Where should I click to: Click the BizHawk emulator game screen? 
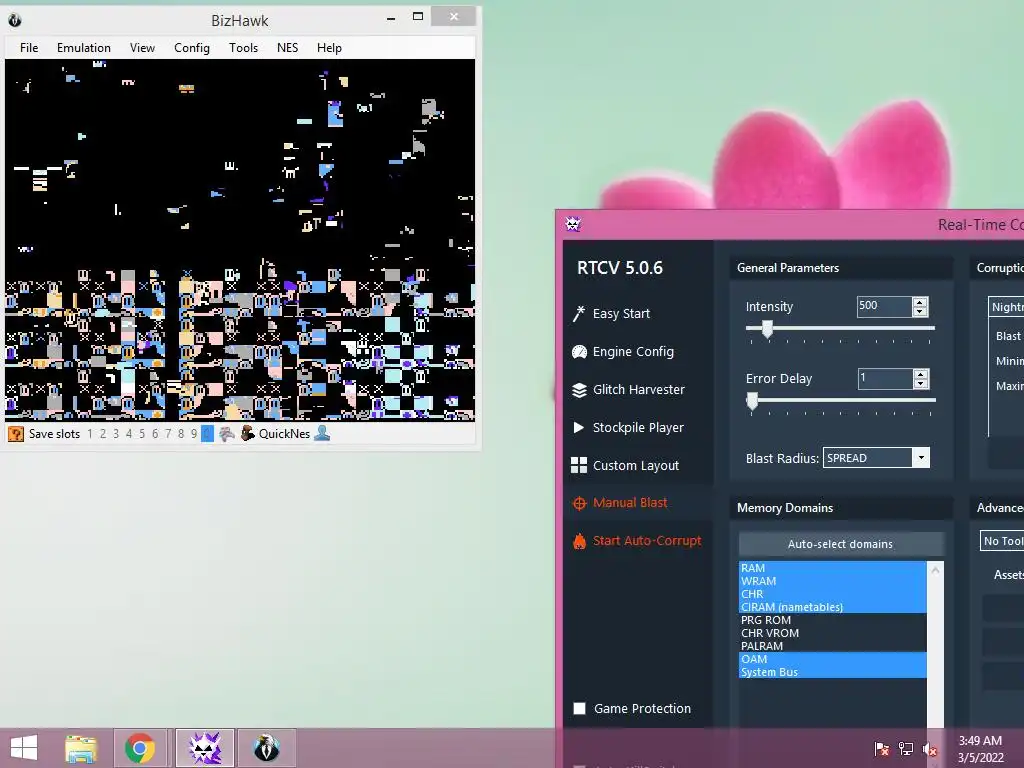point(240,240)
